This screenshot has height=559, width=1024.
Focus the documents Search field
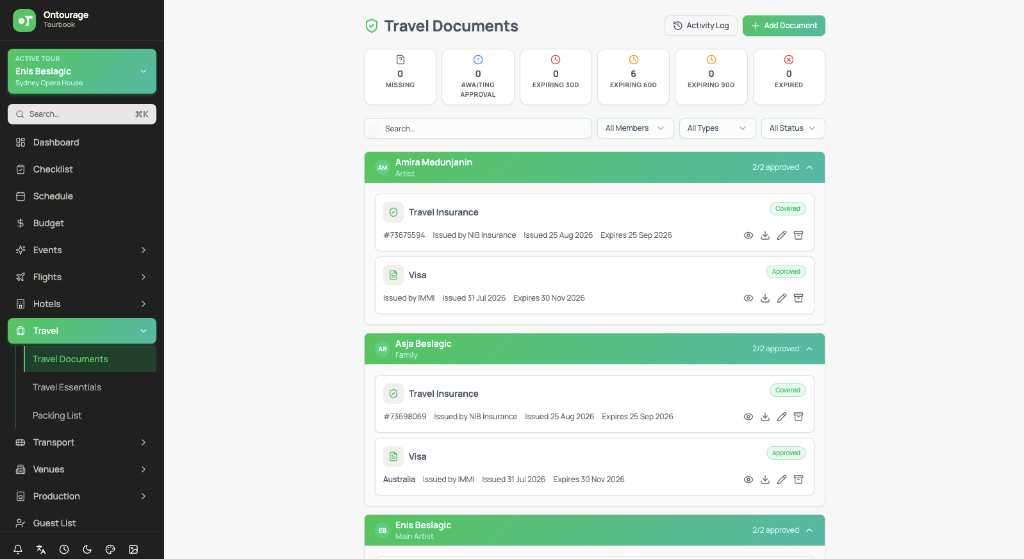pyautogui.click(x=478, y=128)
